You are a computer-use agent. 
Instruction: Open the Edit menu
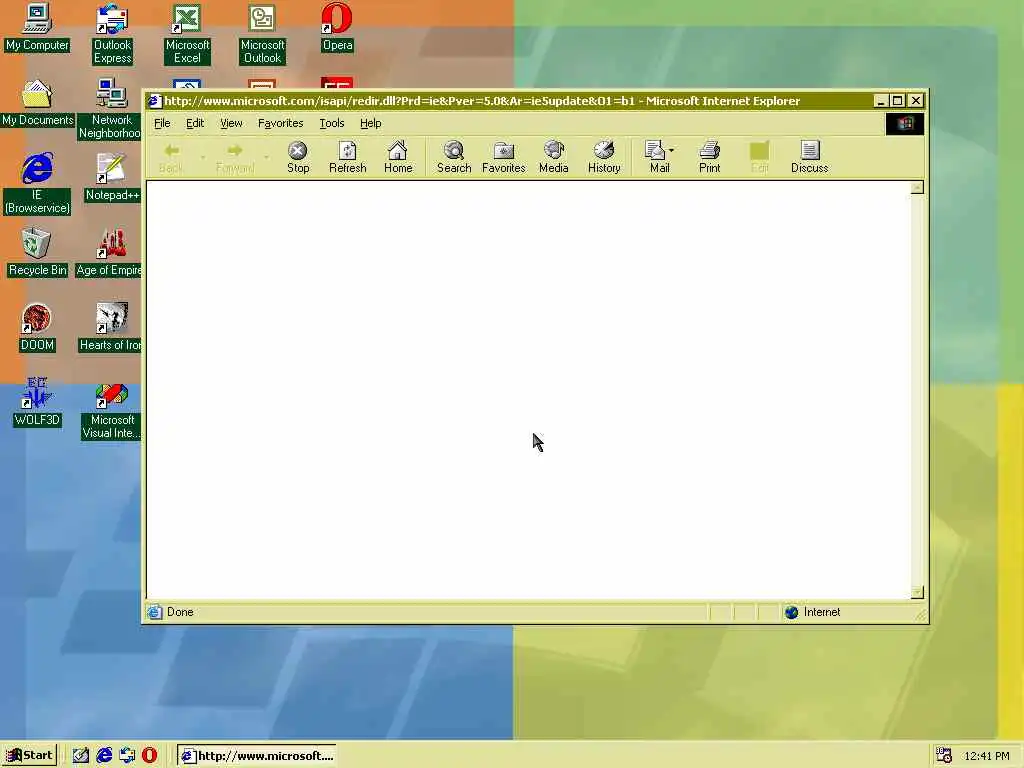click(195, 123)
